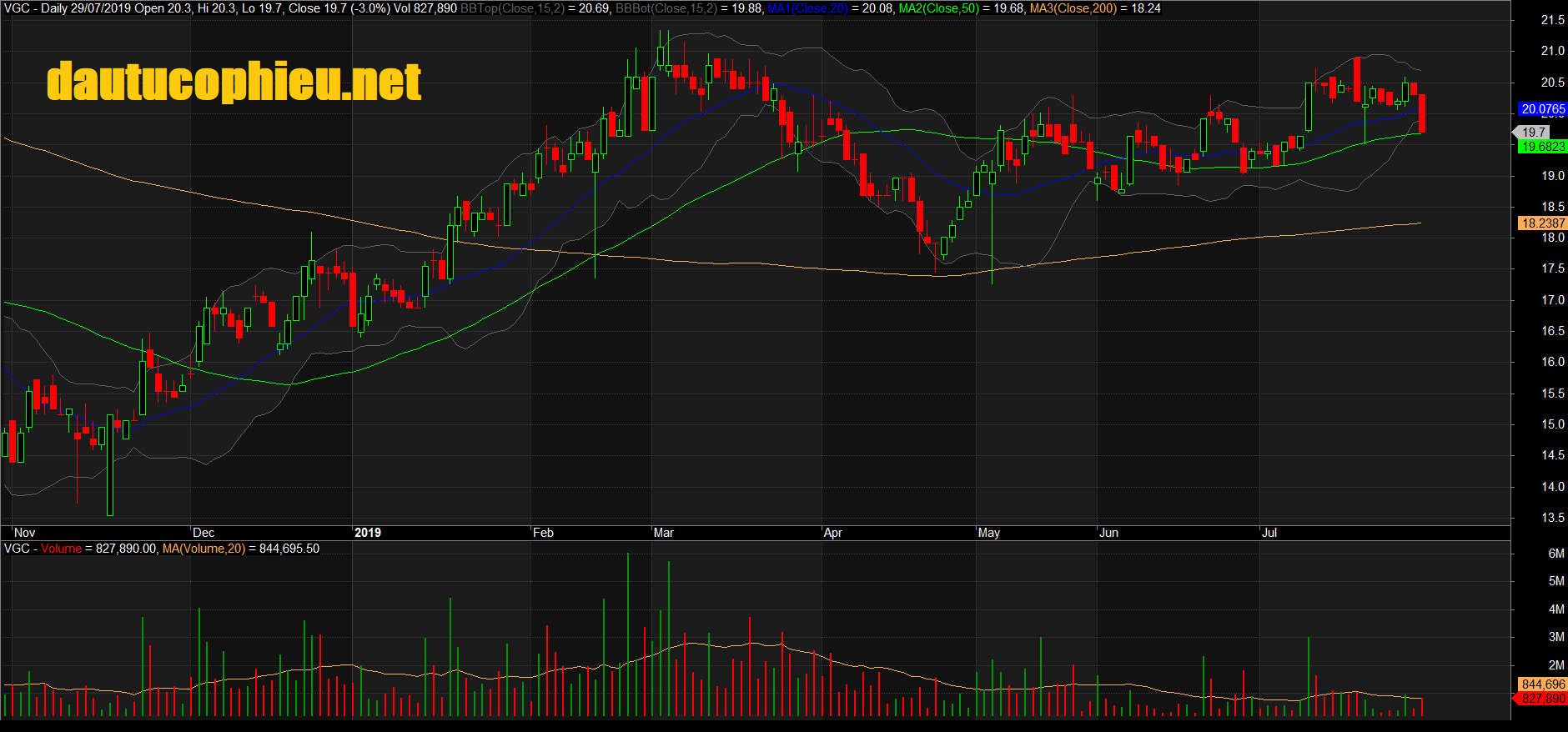The image size is (1568, 732).
Task: Select the Nov marker on time axis
Action: pos(25,533)
